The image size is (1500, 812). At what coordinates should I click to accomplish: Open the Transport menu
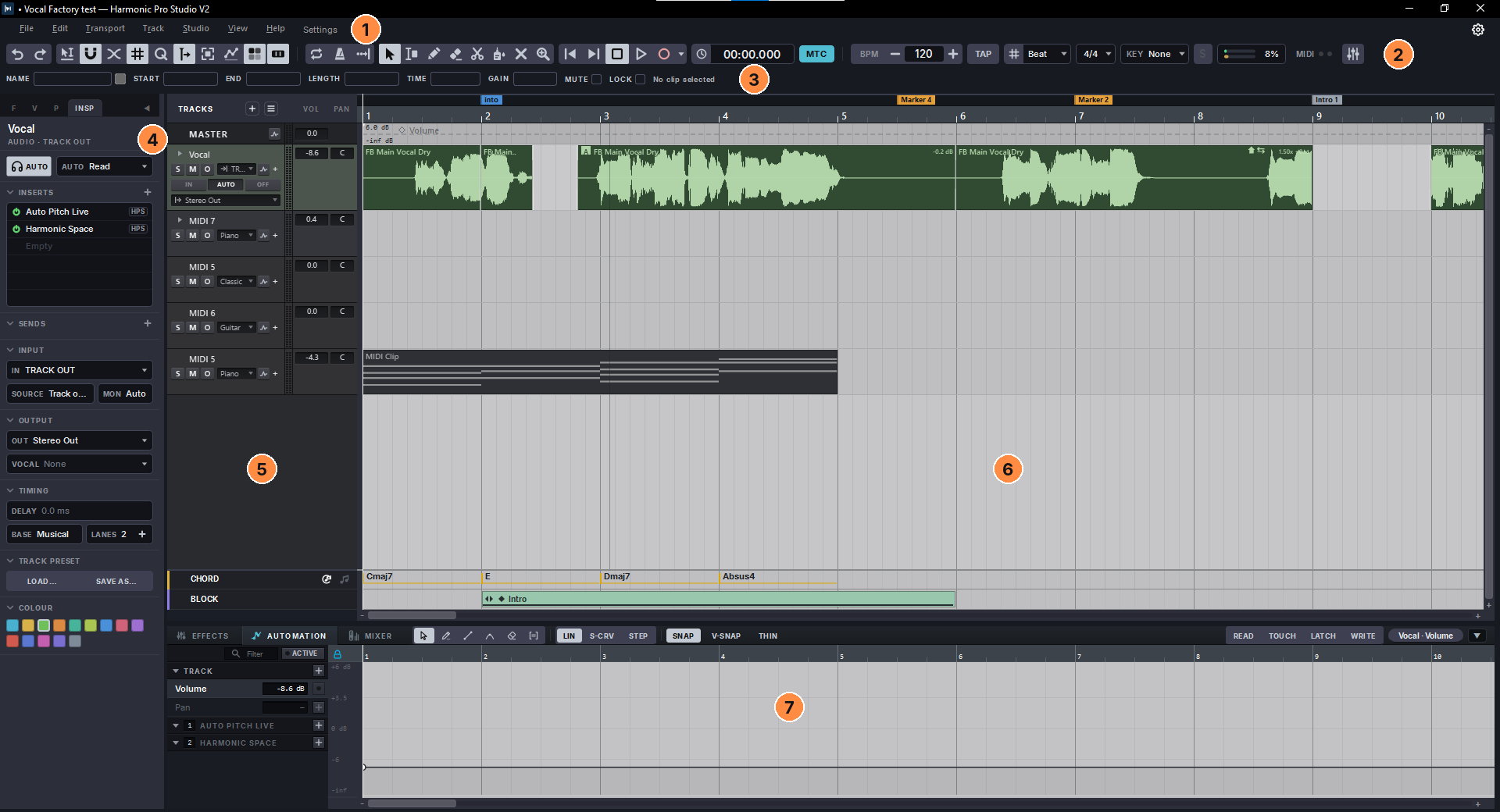(105, 28)
